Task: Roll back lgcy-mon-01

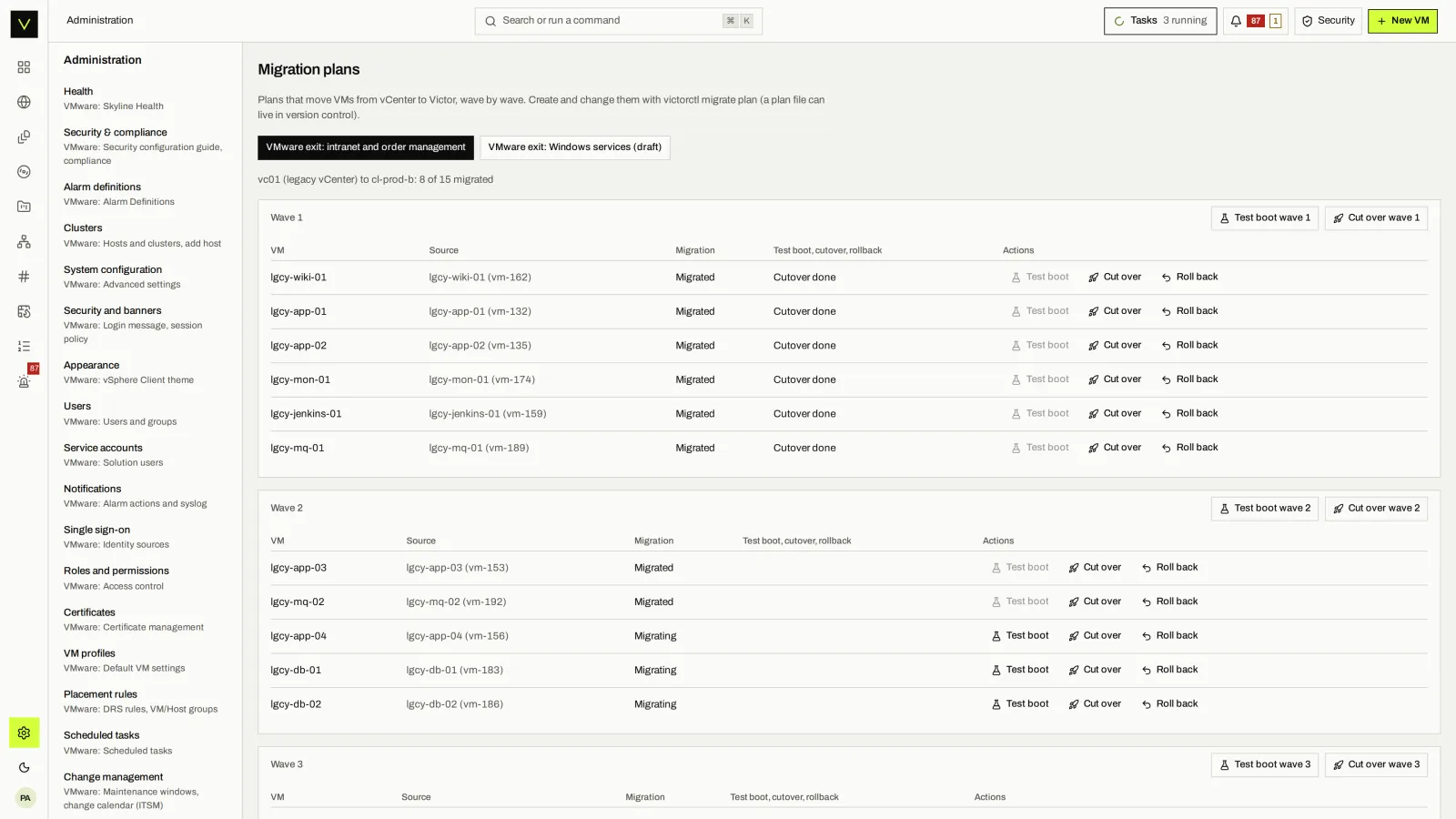Action: click(1189, 379)
